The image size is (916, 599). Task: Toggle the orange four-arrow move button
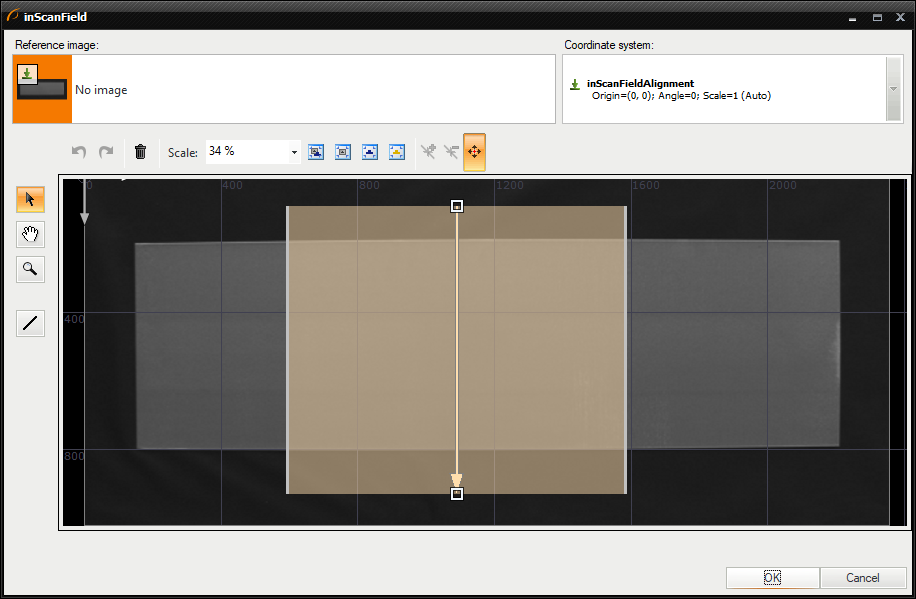click(x=474, y=152)
